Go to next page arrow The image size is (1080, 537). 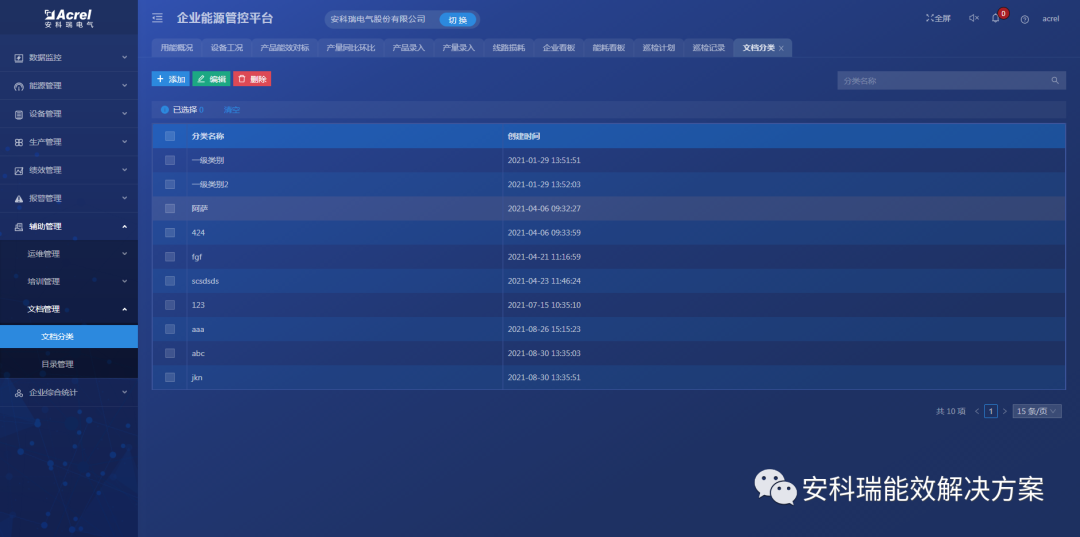pyautogui.click(x=1004, y=412)
